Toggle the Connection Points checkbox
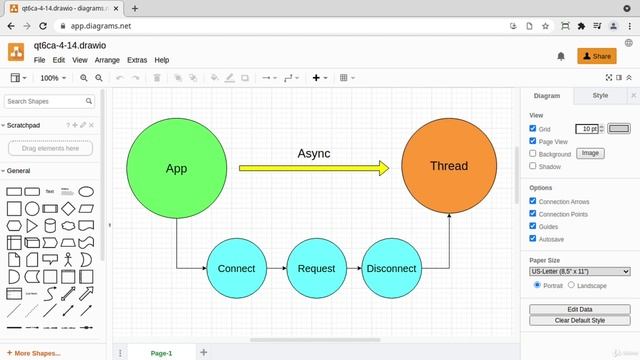640x360 pixels. (x=533, y=213)
